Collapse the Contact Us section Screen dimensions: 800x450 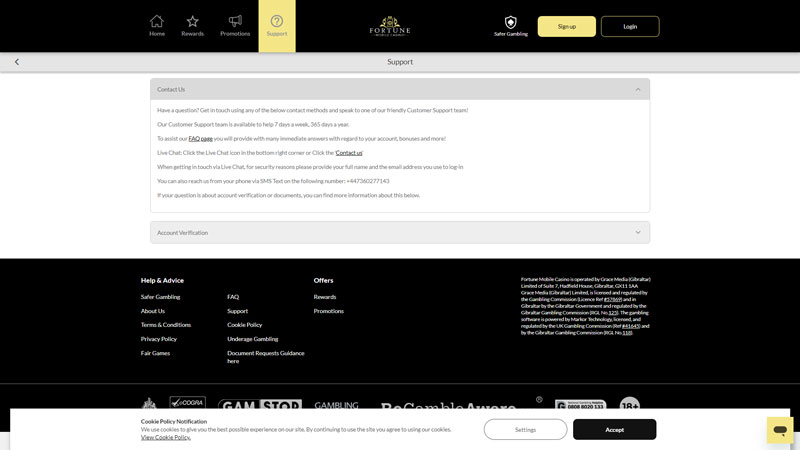coord(400,89)
